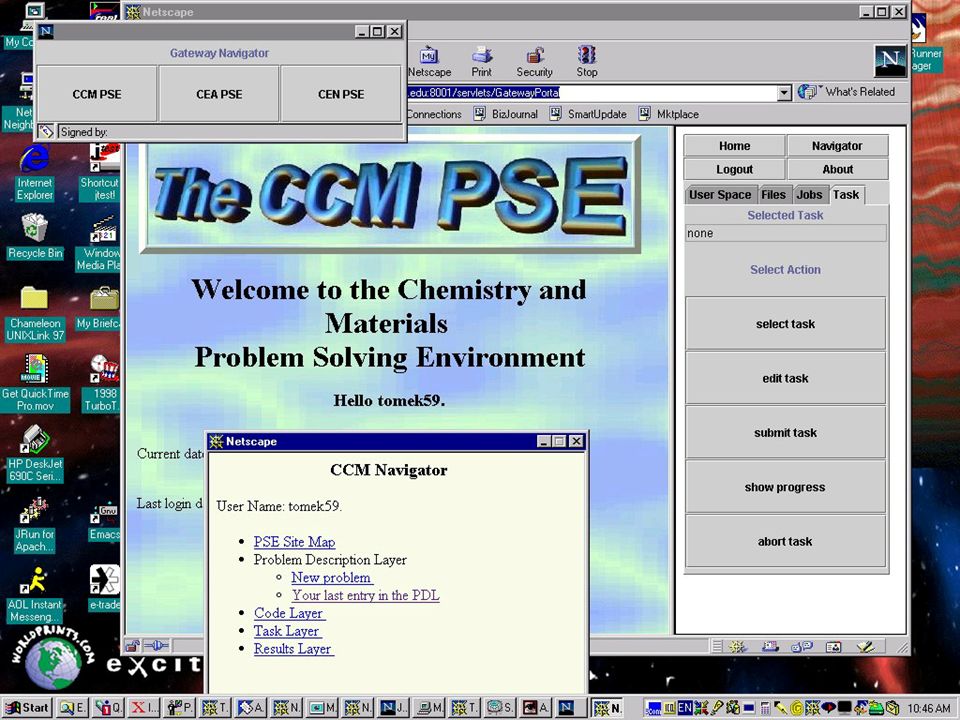The width and height of the screenshot is (960, 720).
Task: Switch to the Files tab
Action: [774, 195]
